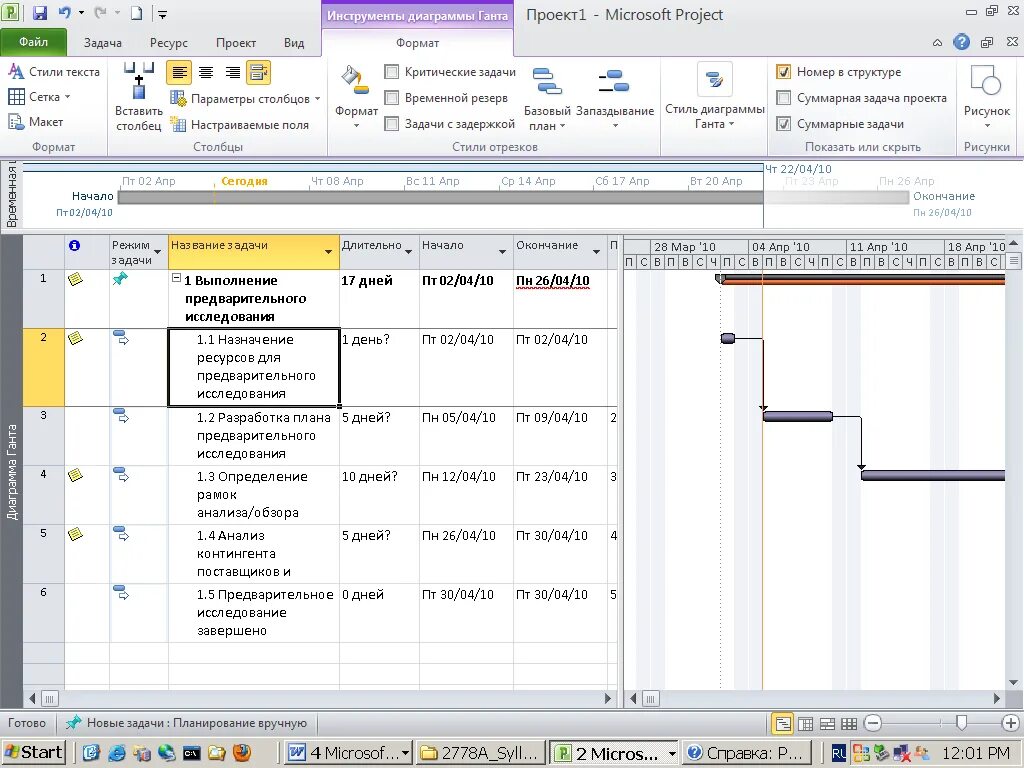Switch to the Задача ribbon tab
Screen dimensions: 1024x768
pyautogui.click(x=103, y=43)
